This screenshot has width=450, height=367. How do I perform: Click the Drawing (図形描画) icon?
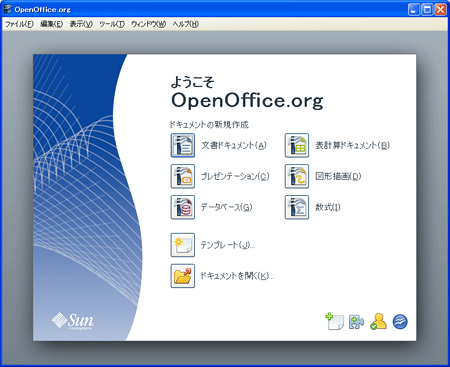297,176
